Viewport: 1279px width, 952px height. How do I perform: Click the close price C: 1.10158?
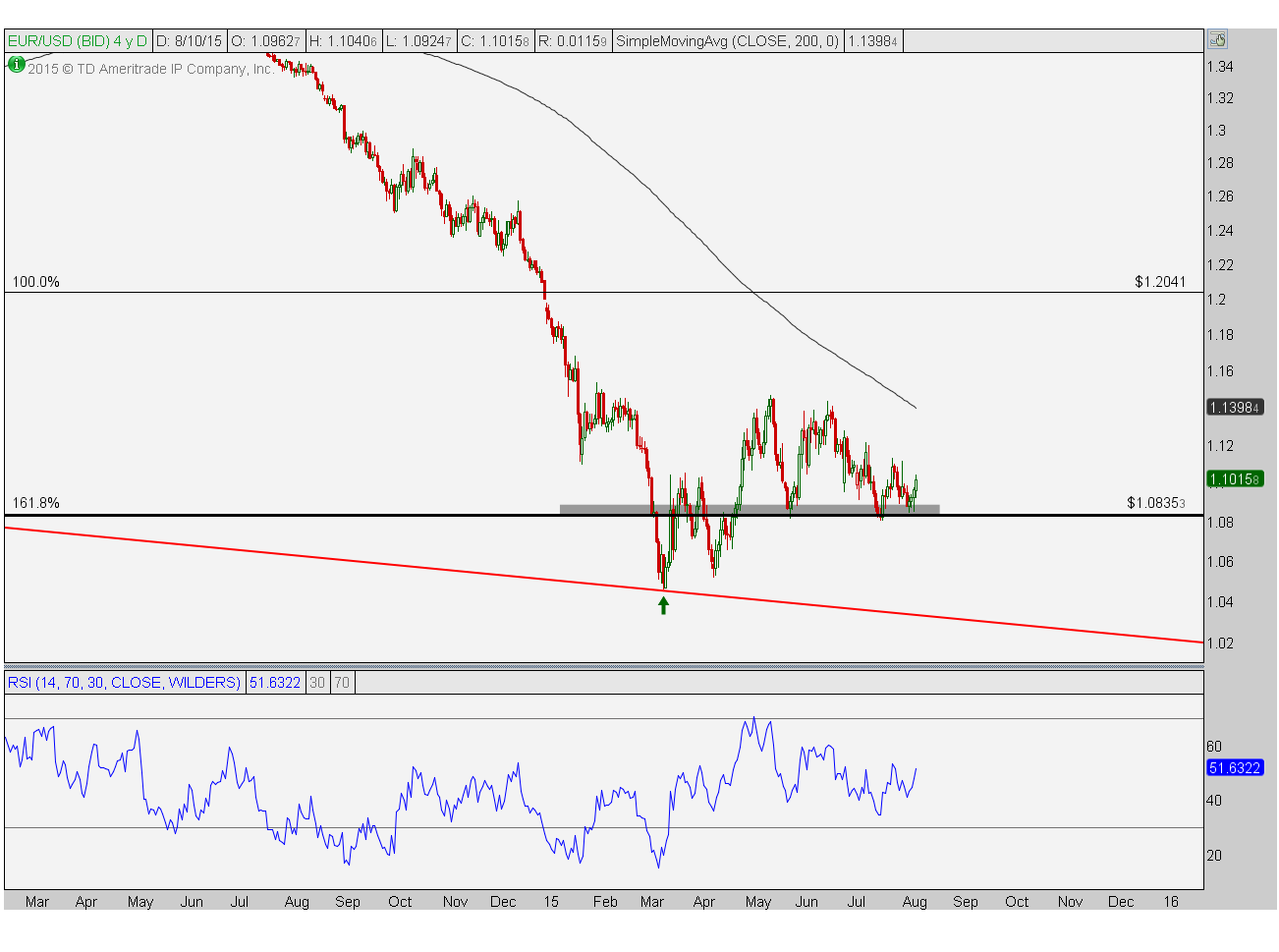495,41
